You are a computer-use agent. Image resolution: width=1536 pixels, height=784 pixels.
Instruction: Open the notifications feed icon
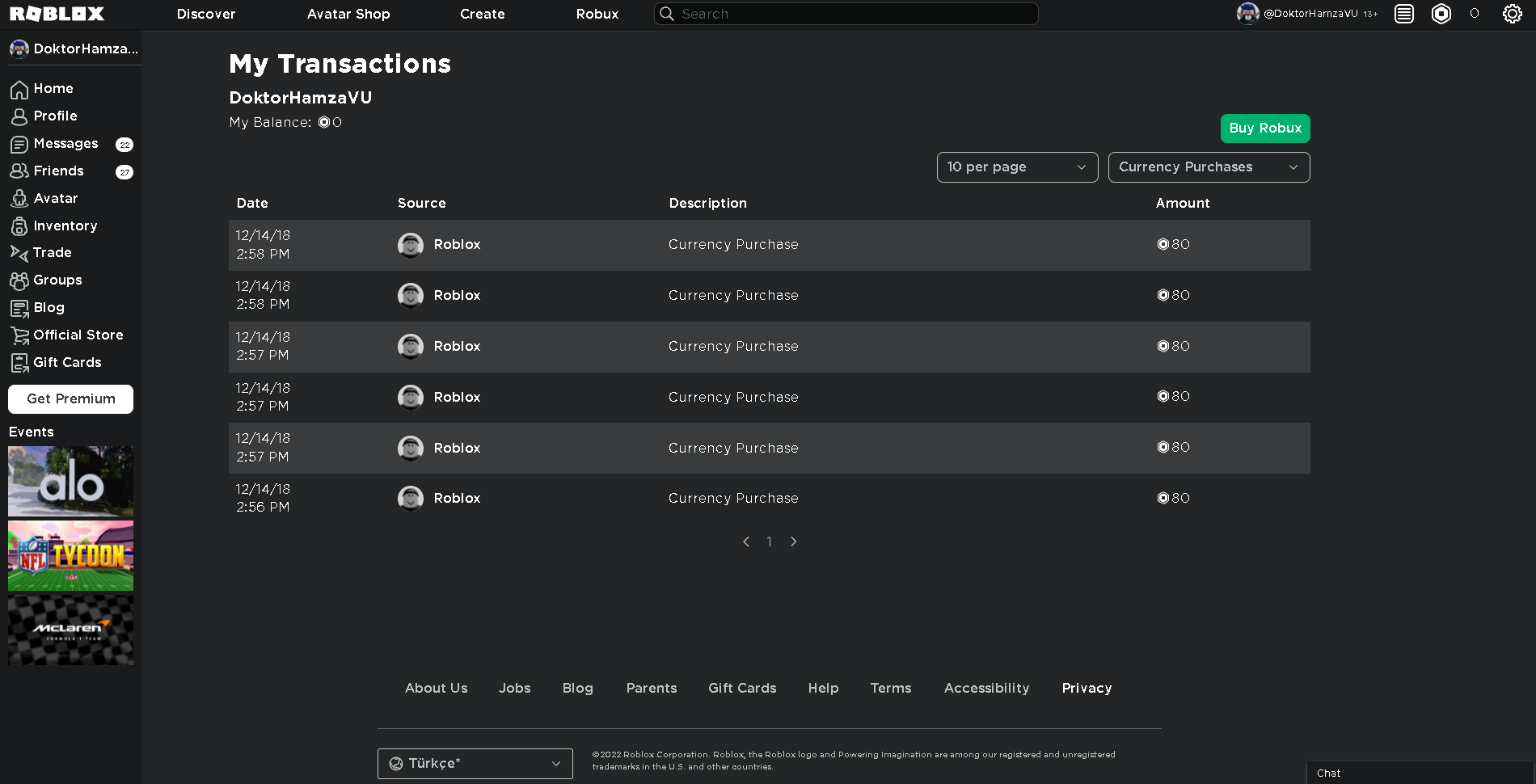(x=1404, y=14)
